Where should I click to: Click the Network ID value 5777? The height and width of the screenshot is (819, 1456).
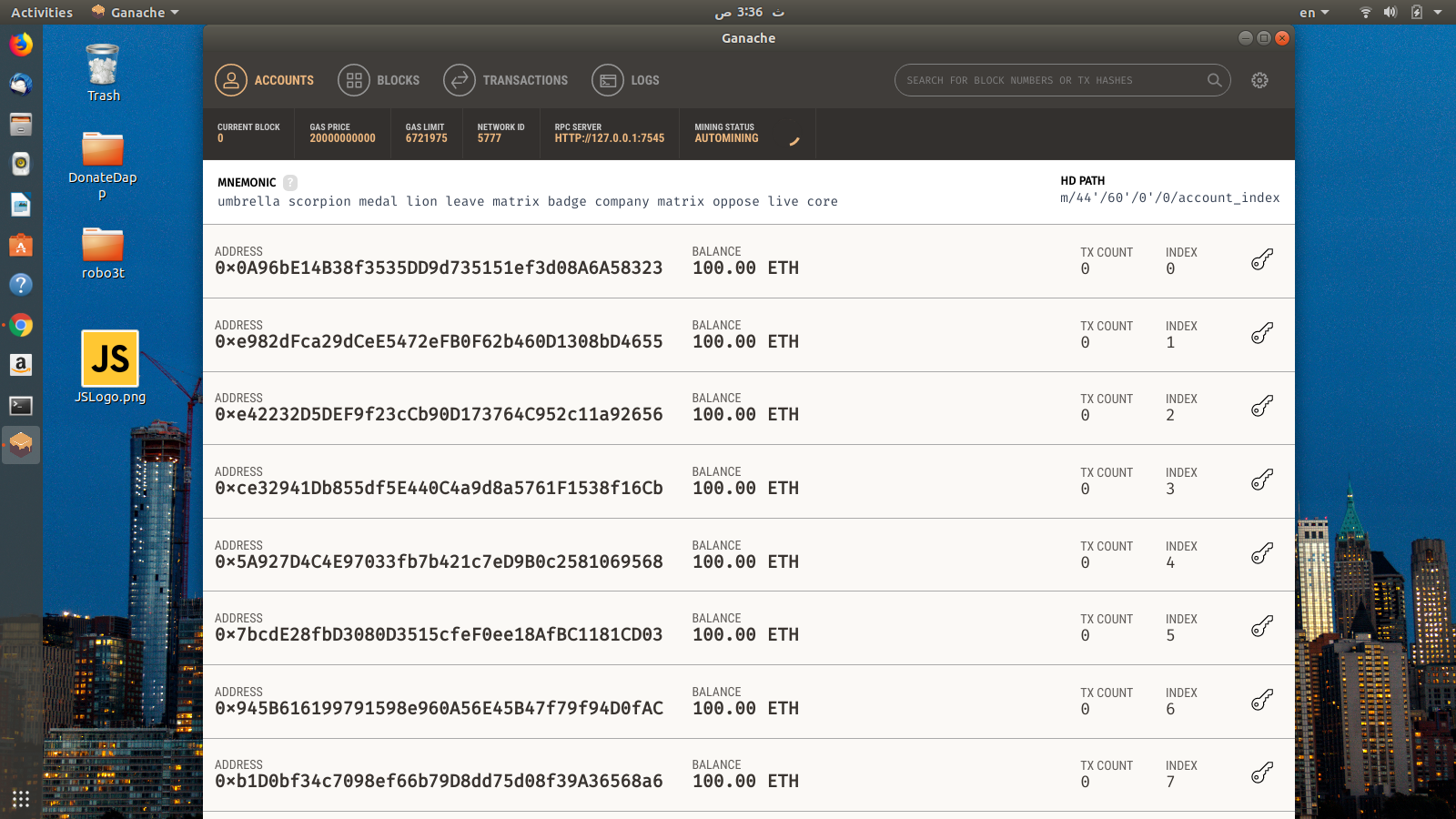click(489, 138)
